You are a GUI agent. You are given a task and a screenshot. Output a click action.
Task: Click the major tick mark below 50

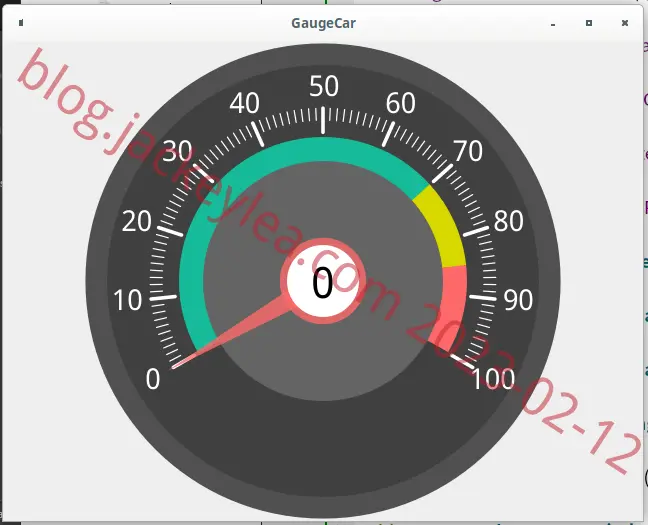tap(323, 121)
